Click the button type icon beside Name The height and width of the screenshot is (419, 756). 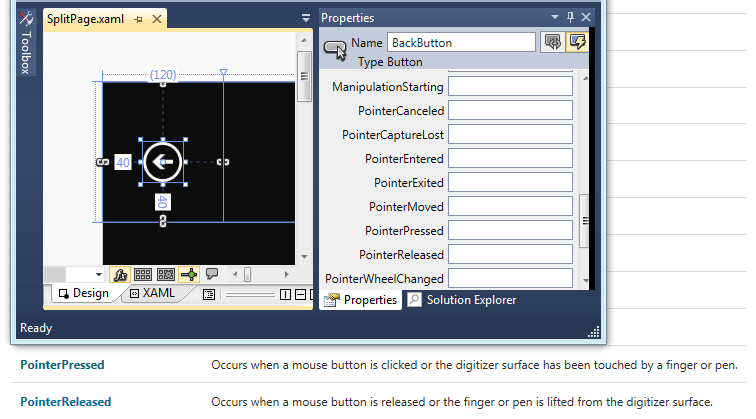point(335,49)
